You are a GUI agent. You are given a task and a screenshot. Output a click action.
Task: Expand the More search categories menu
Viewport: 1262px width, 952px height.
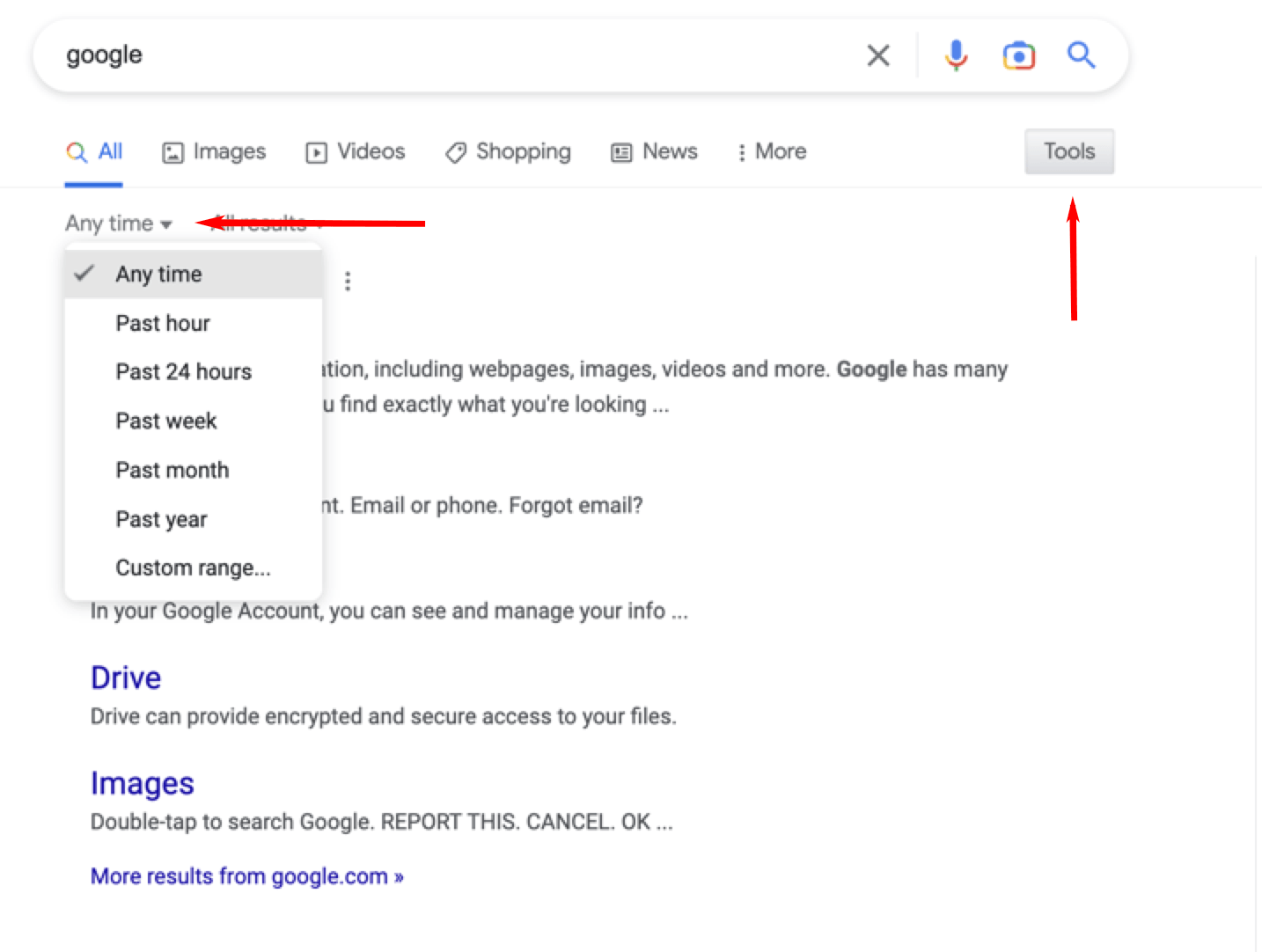770,151
